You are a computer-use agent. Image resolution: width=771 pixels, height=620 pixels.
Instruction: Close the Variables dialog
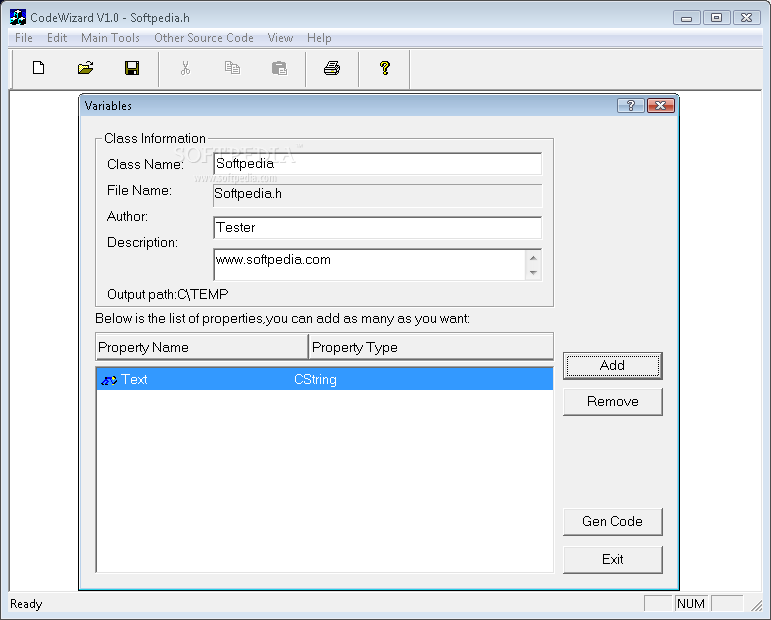(660, 105)
